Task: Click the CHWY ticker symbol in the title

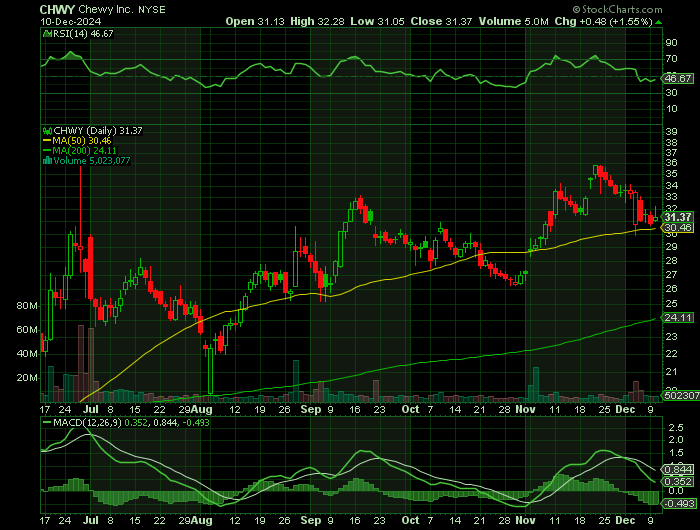Action: pos(57,9)
